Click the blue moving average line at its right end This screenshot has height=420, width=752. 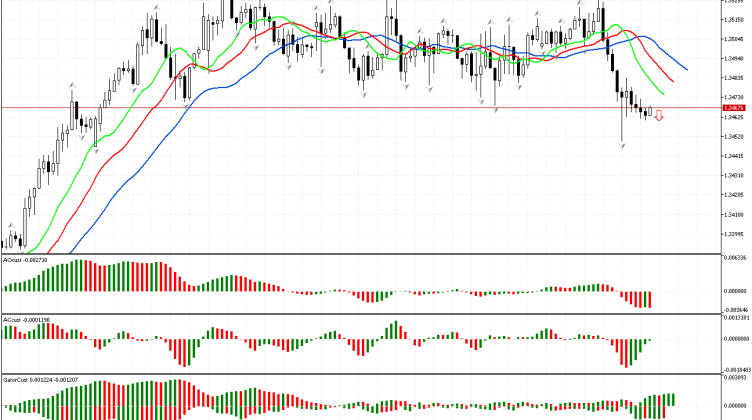[x=687, y=68]
